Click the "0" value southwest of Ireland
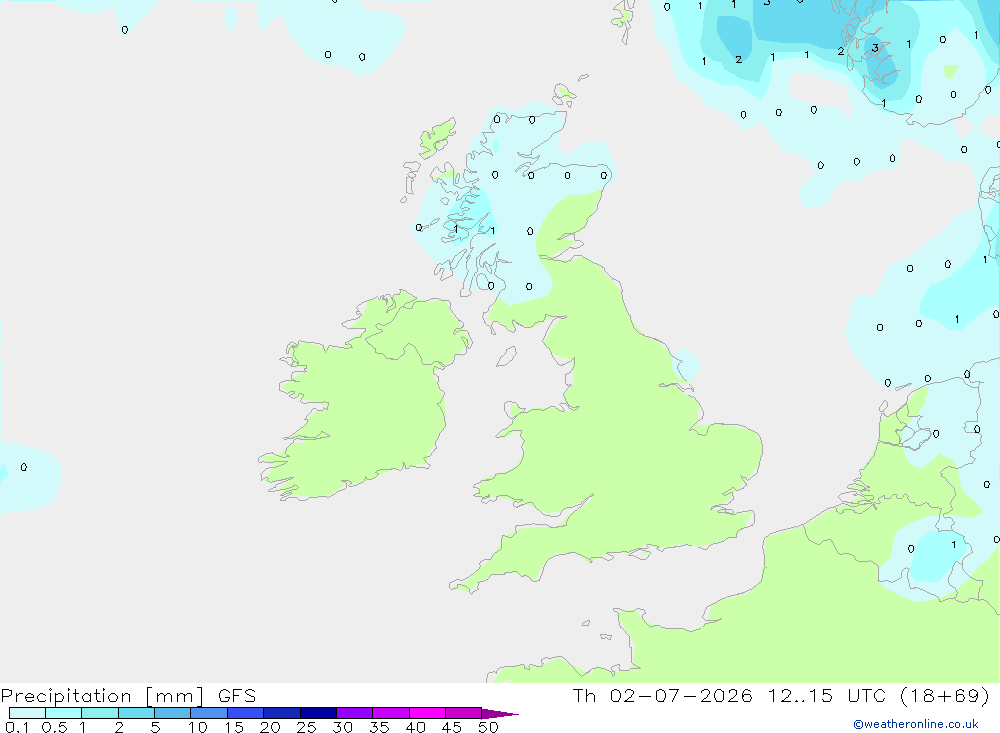Screen dimensions: 1000x733 24,468
